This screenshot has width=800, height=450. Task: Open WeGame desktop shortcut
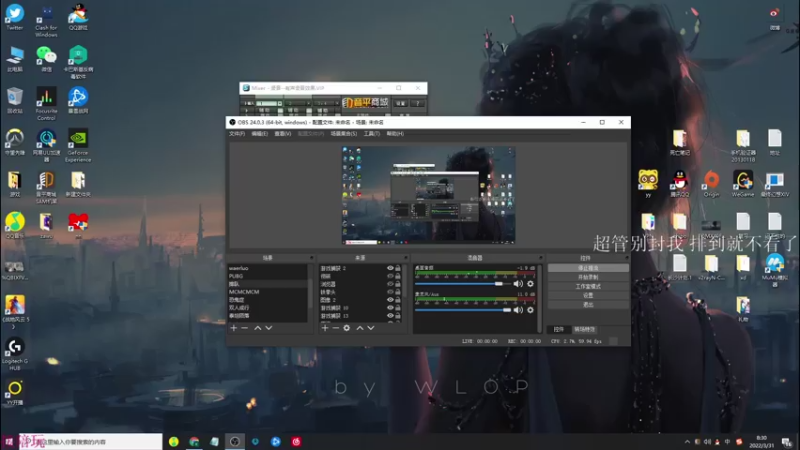click(743, 184)
